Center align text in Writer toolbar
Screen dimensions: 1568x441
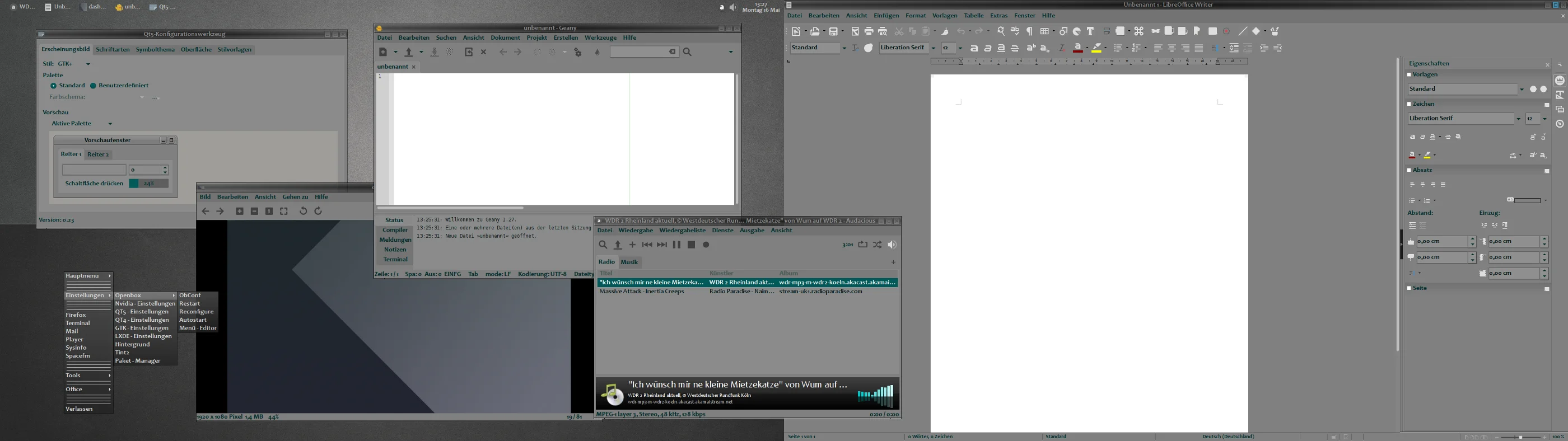pyautogui.click(x=1172, y=48)
